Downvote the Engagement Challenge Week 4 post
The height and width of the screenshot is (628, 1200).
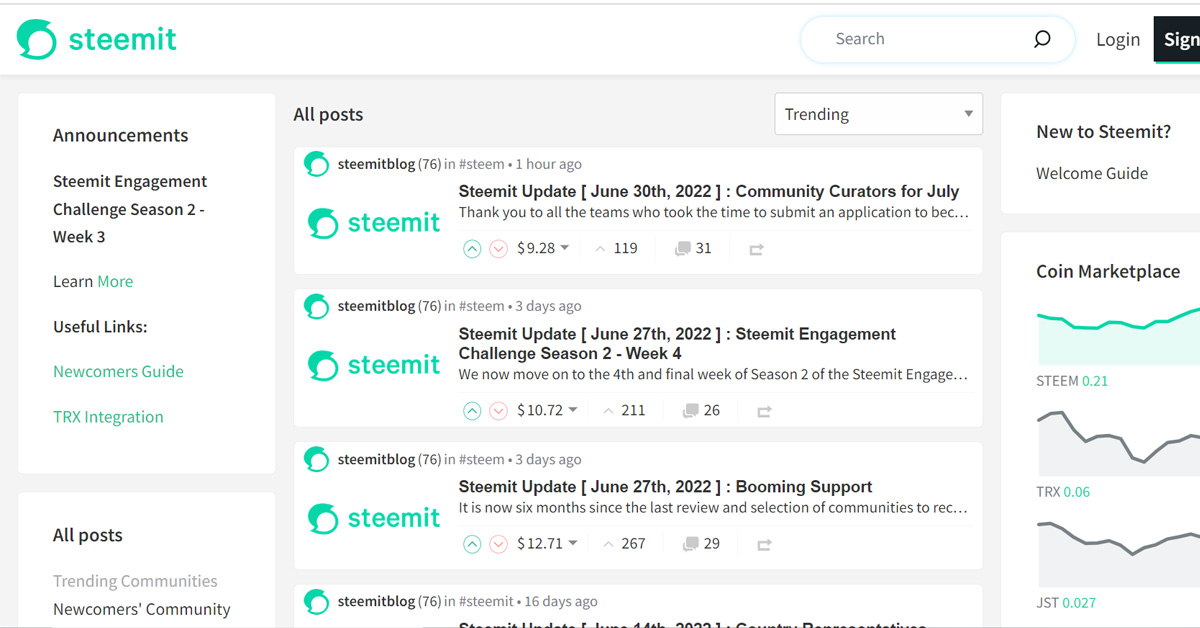(x=498, y=411)
